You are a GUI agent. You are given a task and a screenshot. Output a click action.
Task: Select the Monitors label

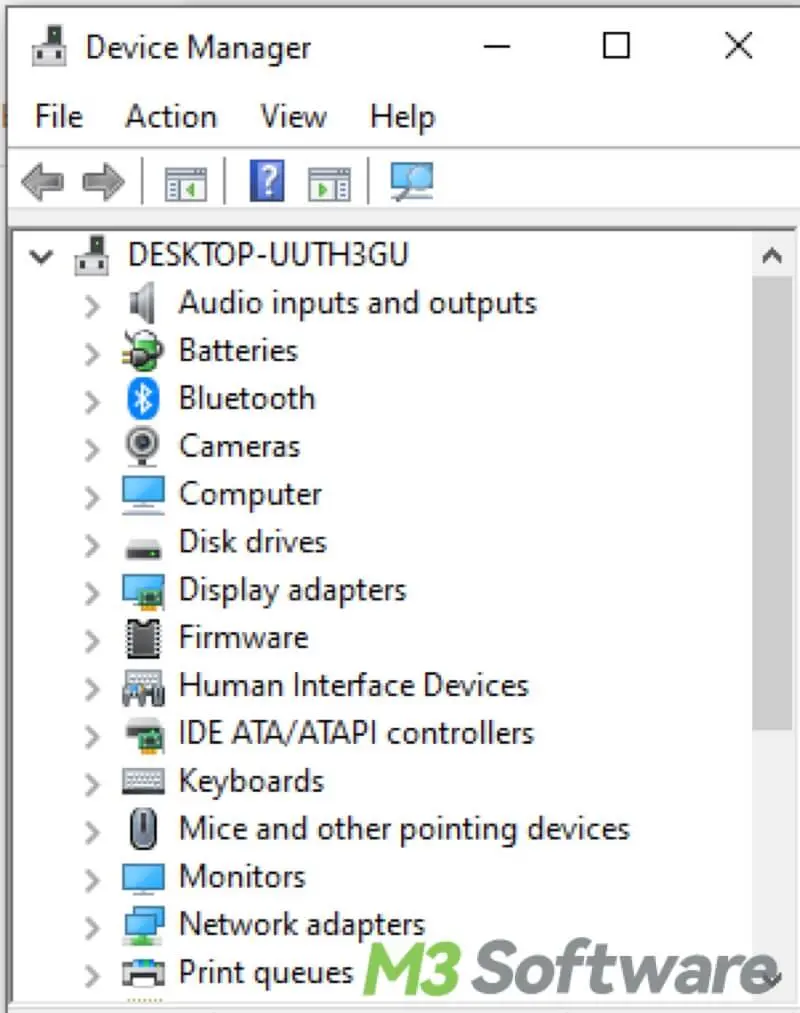[x=242, y=877]
